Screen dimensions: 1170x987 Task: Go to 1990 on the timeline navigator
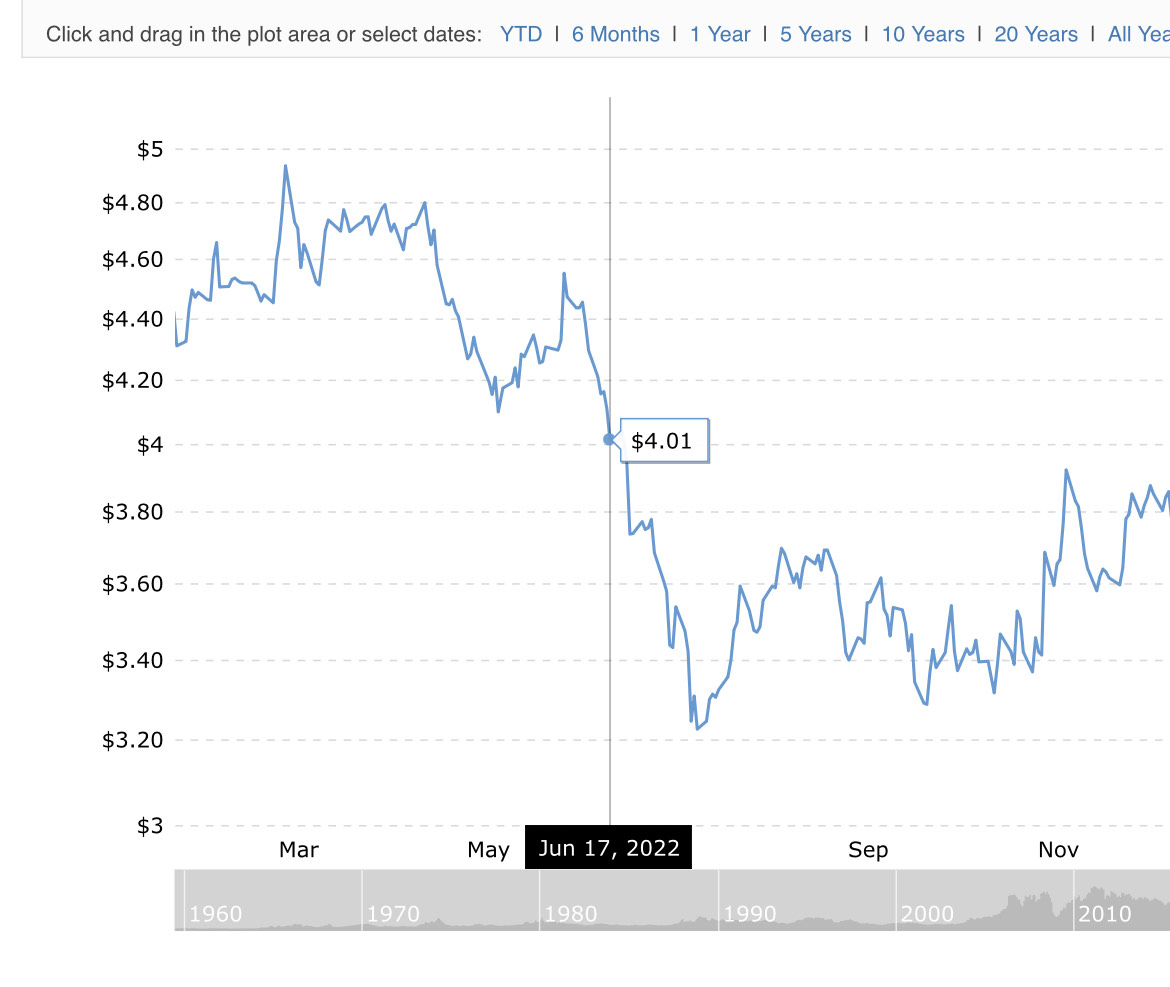click(x=749, y=914)
